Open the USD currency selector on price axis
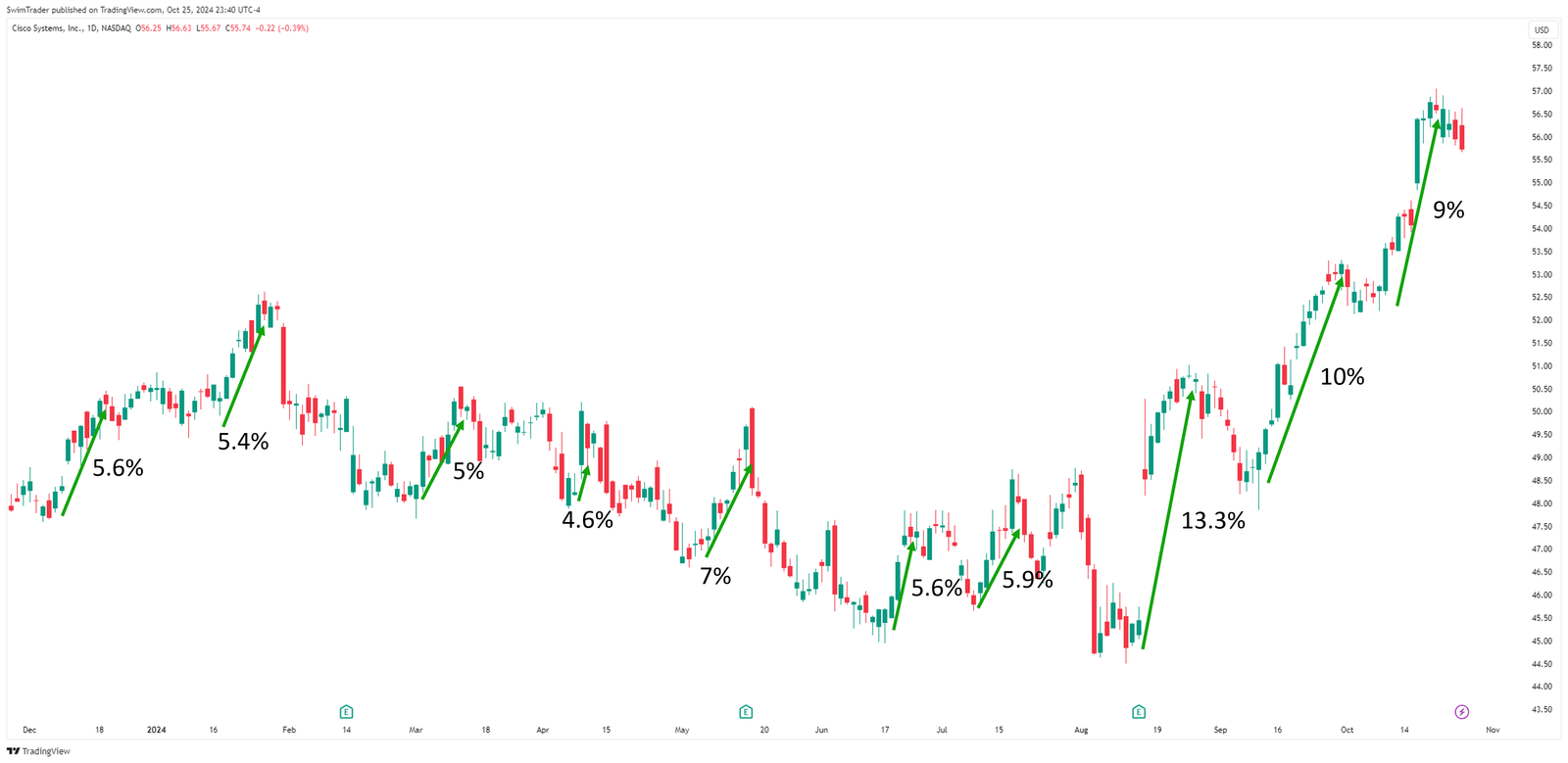The height and width of the screenshot is (763, 1568). (1542, 30)
